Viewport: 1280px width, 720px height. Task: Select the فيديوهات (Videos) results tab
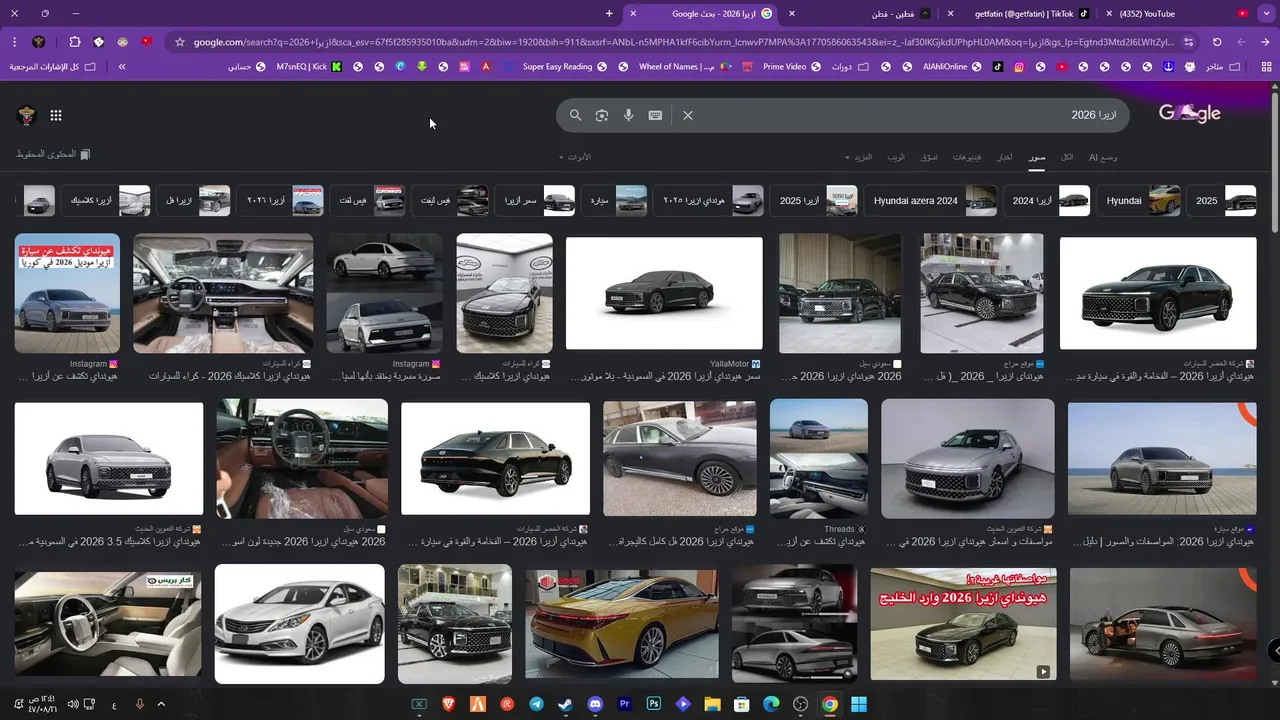[x=966, y=157]
